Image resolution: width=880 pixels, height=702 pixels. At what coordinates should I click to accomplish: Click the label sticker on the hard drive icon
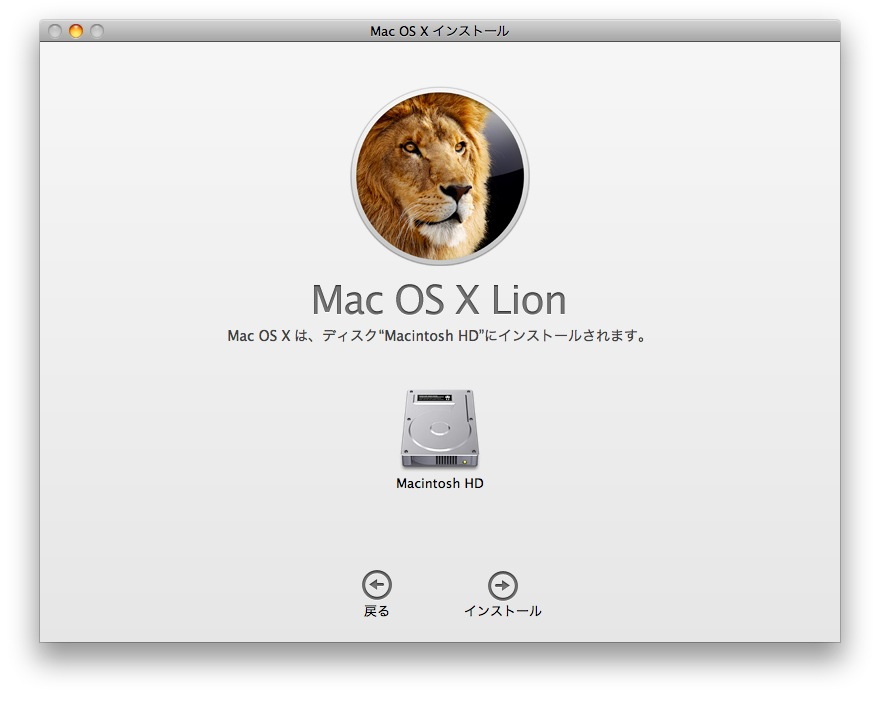434,397
